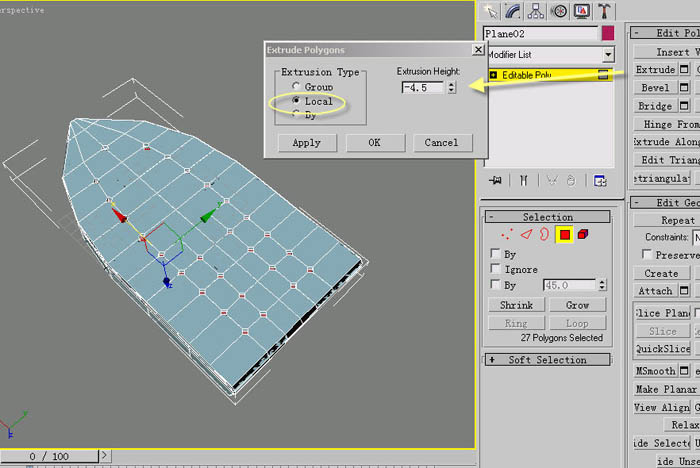700x468 pixels.
Task: Click the Bridge button
Action: click(x=655, y=106)
